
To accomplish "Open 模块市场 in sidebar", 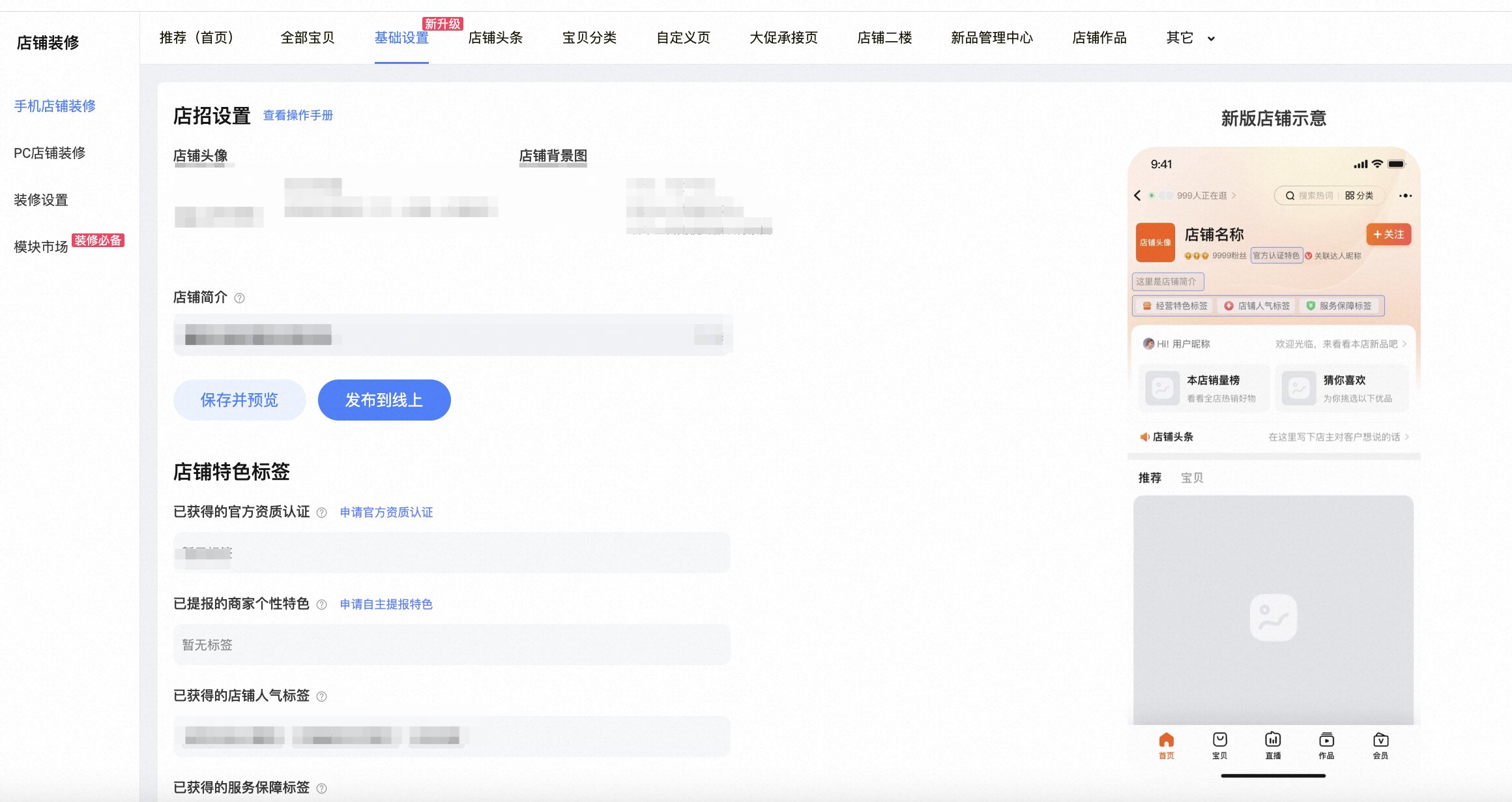I will [x=41, y=246].
